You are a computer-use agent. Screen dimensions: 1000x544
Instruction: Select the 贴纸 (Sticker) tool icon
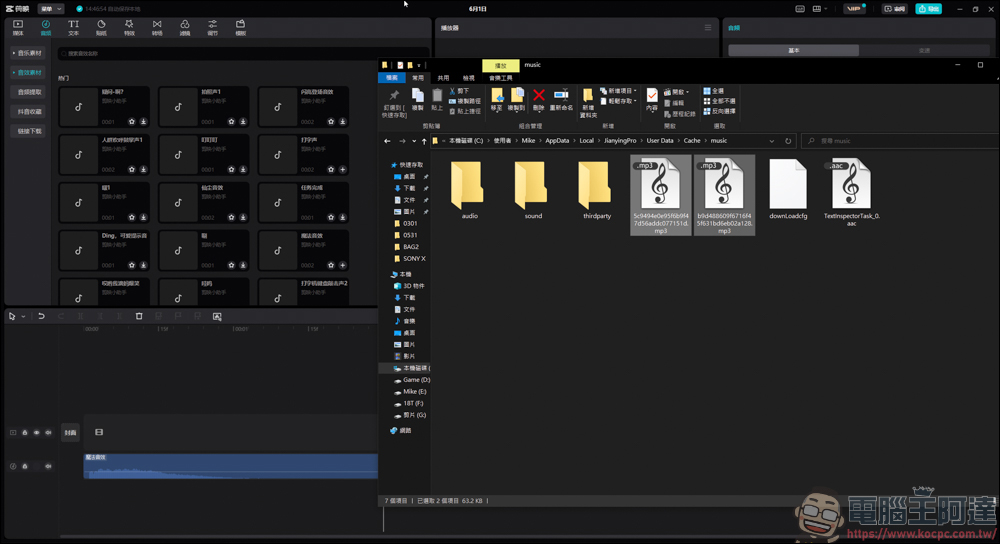101,27
